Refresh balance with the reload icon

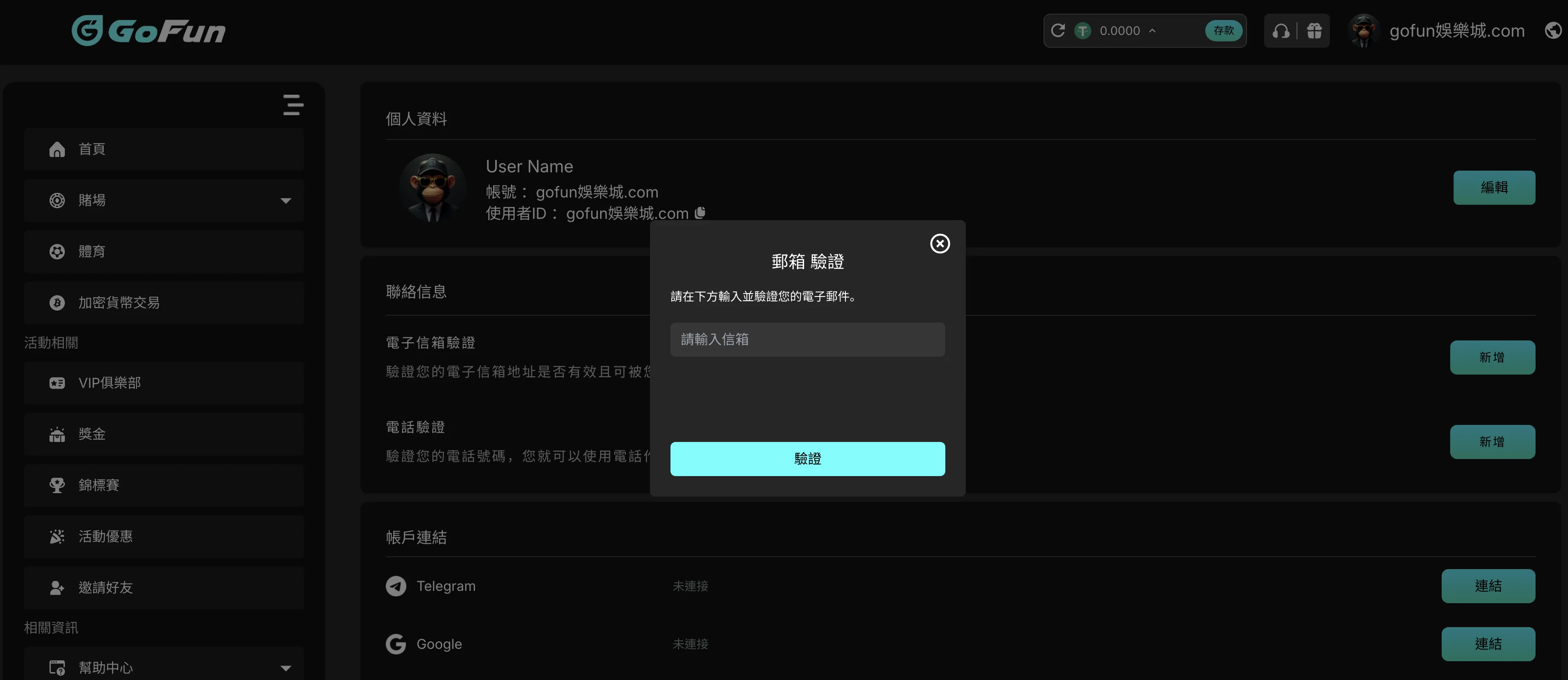(x=1058, y=30)
